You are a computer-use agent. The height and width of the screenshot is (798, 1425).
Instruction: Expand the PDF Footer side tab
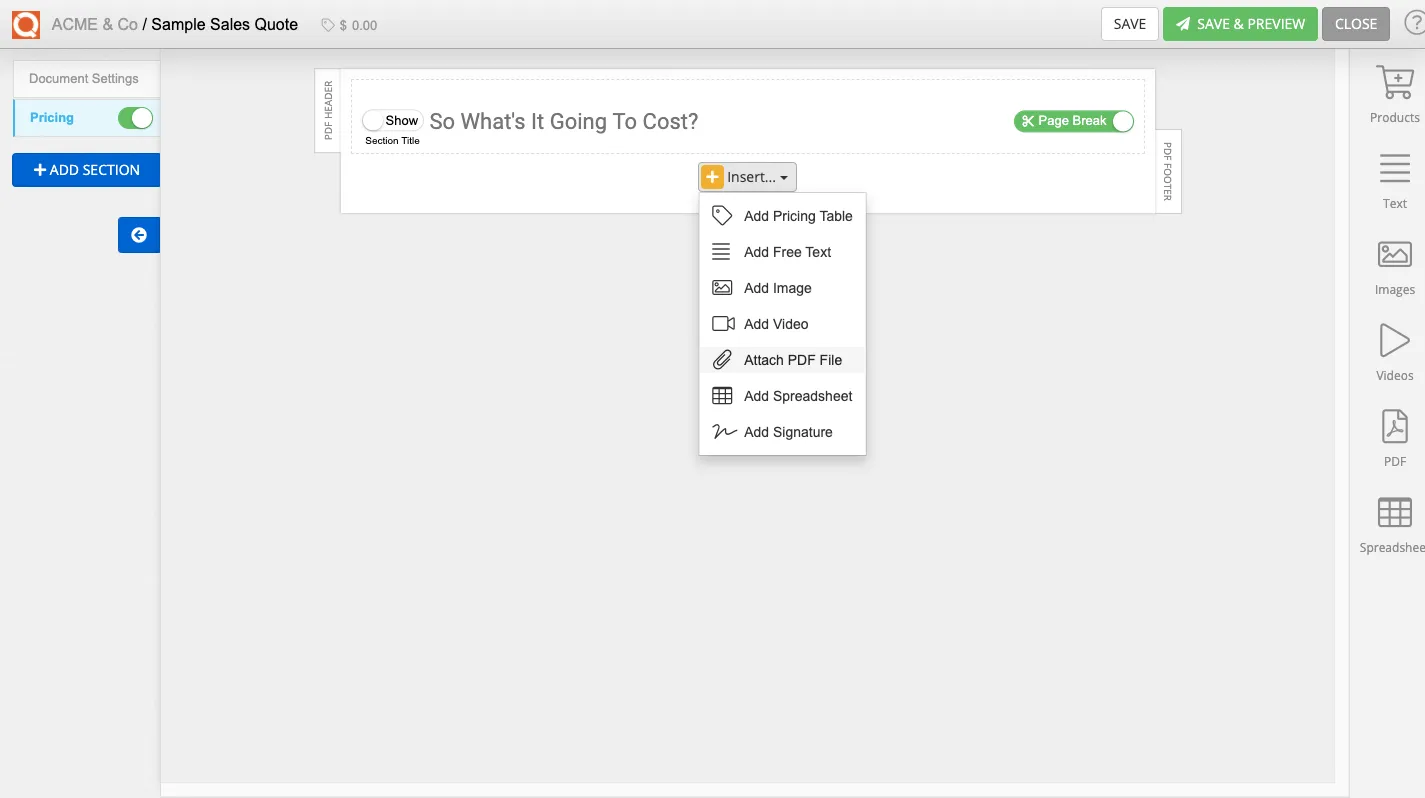(1168, 171)
